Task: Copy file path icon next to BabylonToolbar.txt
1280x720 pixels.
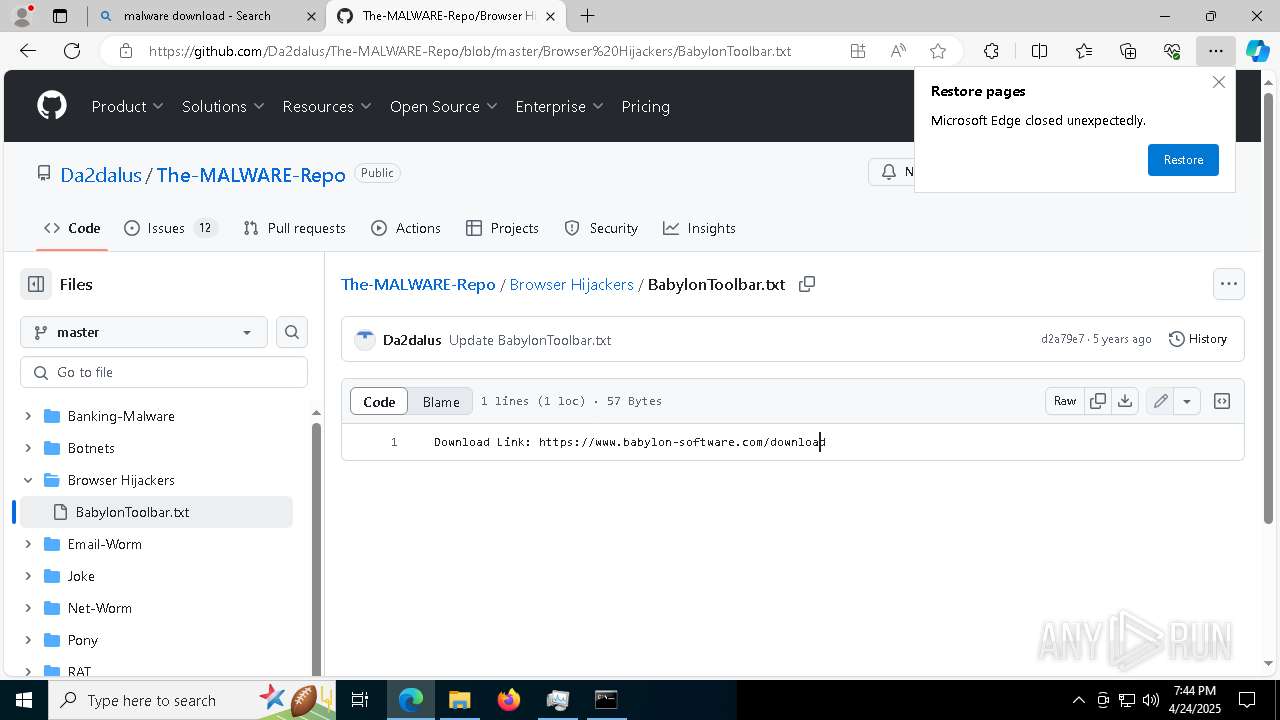Action: [807, 284]
